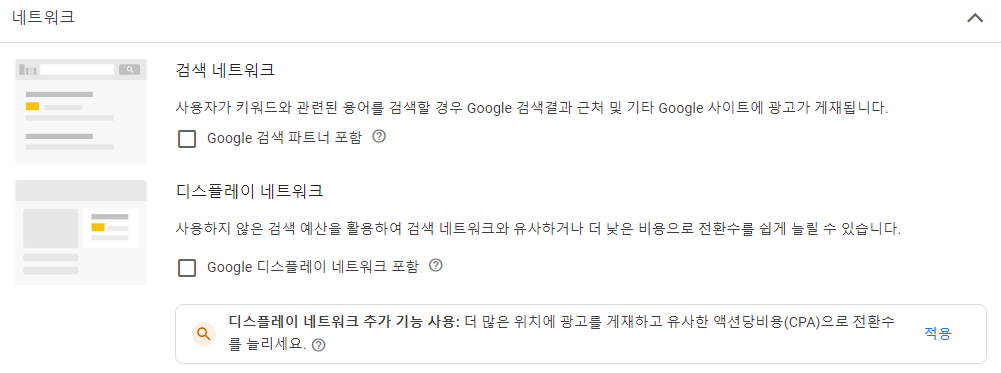Tick the Google 디스플레이 네트워크 포함 checkbox

point(187,268)
